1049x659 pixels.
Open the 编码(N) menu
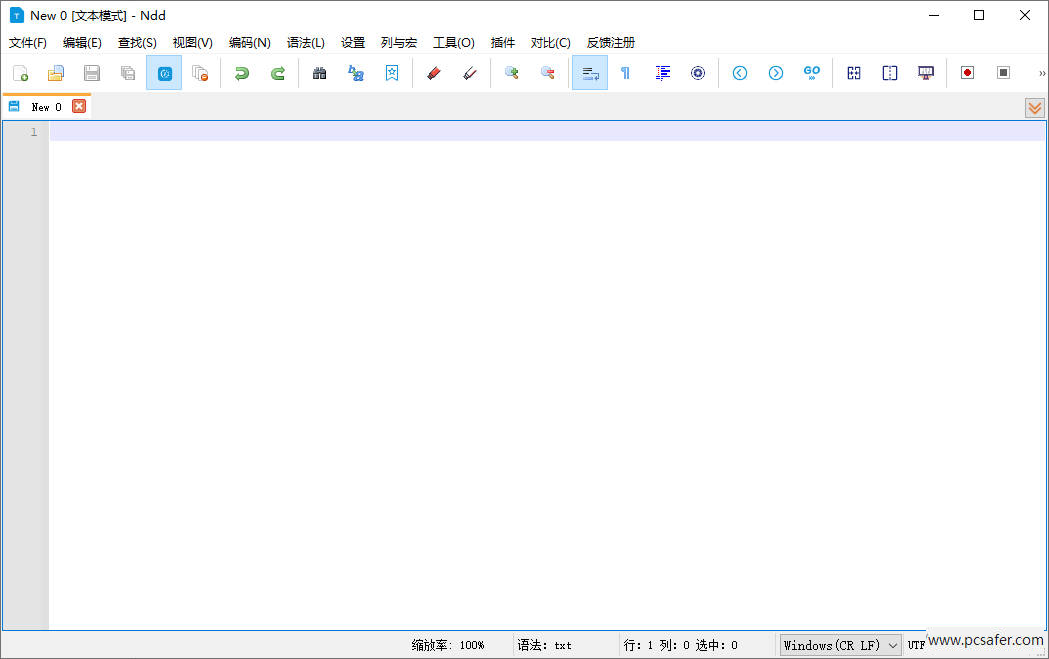point(249,43)
